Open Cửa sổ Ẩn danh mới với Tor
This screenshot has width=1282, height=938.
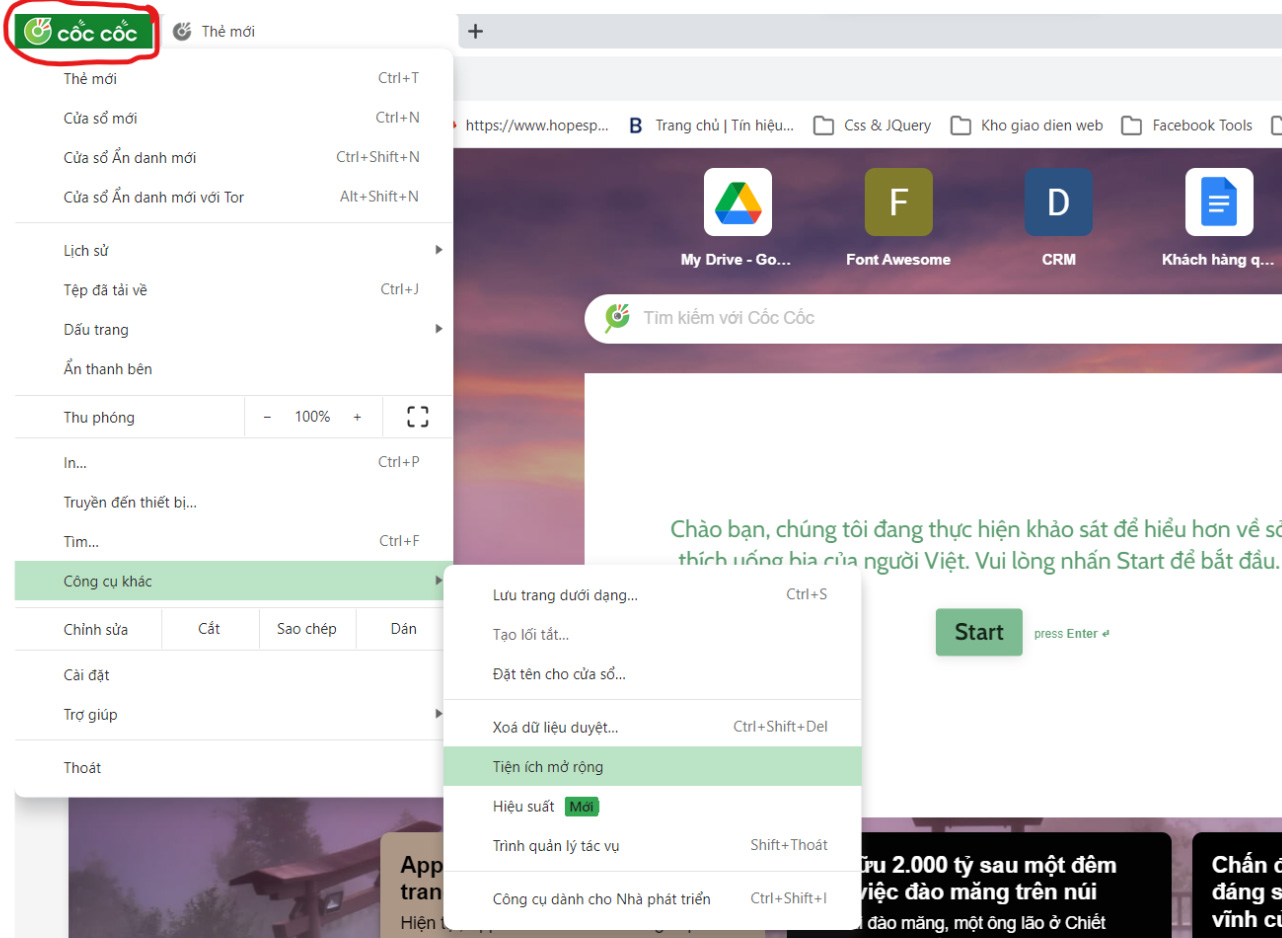(x=234, y=197)
